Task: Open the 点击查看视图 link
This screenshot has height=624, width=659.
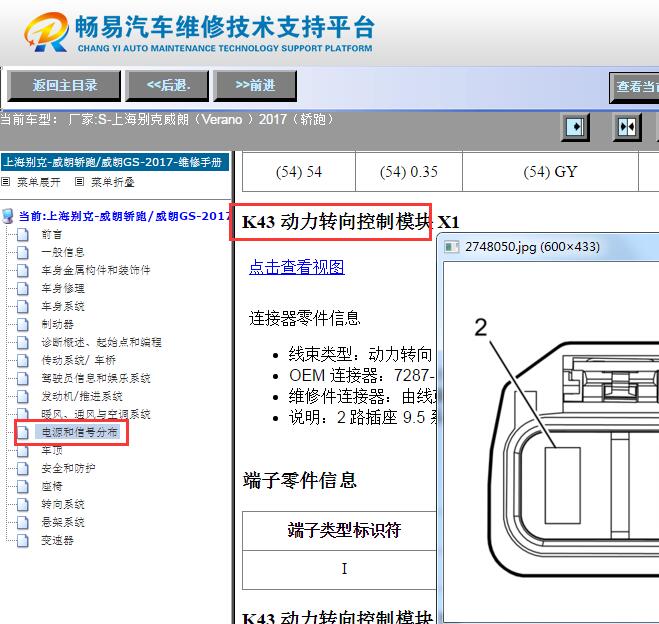Action: click(x=297, y=267)
